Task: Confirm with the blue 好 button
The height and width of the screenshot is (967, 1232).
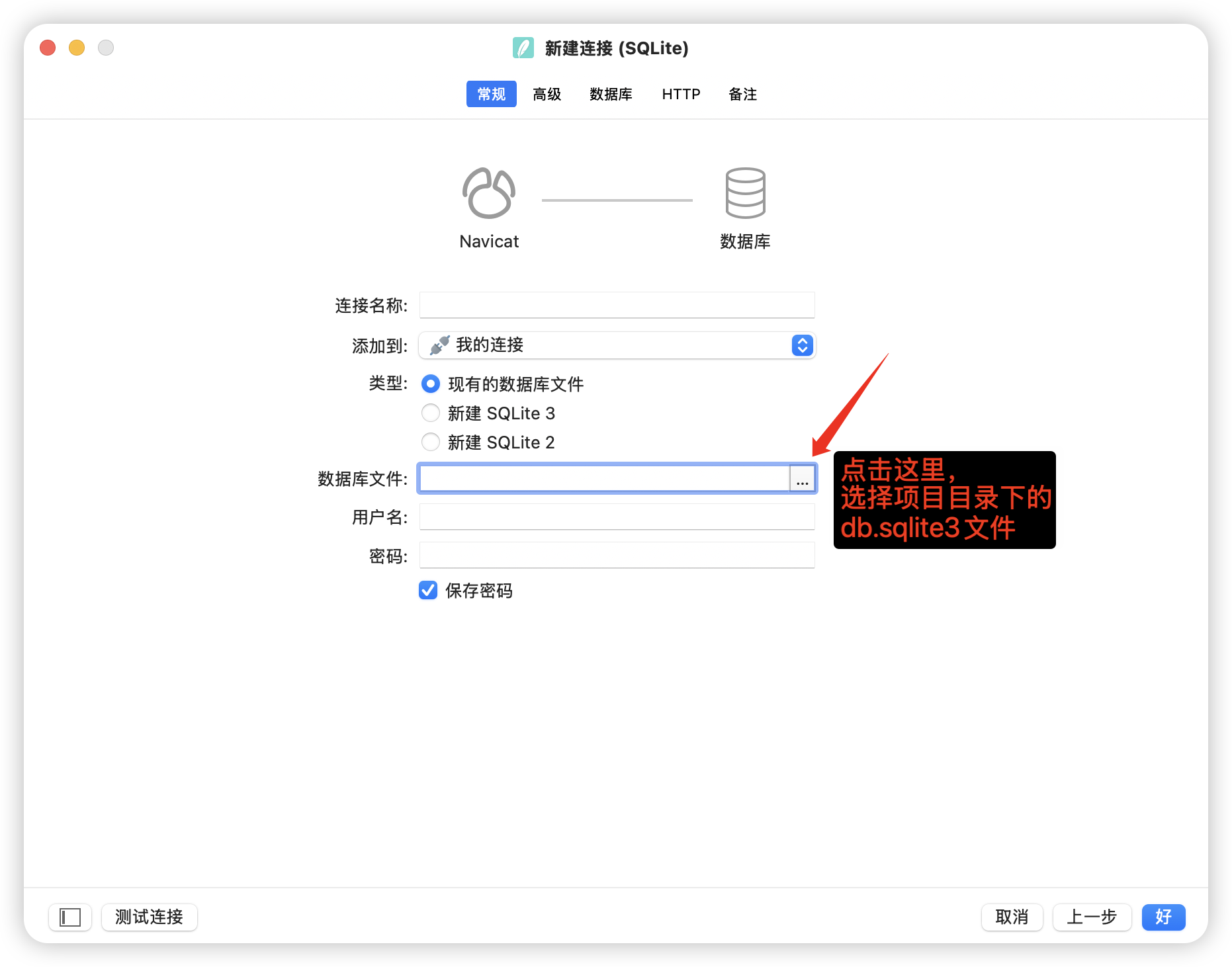Action: 1163,917
